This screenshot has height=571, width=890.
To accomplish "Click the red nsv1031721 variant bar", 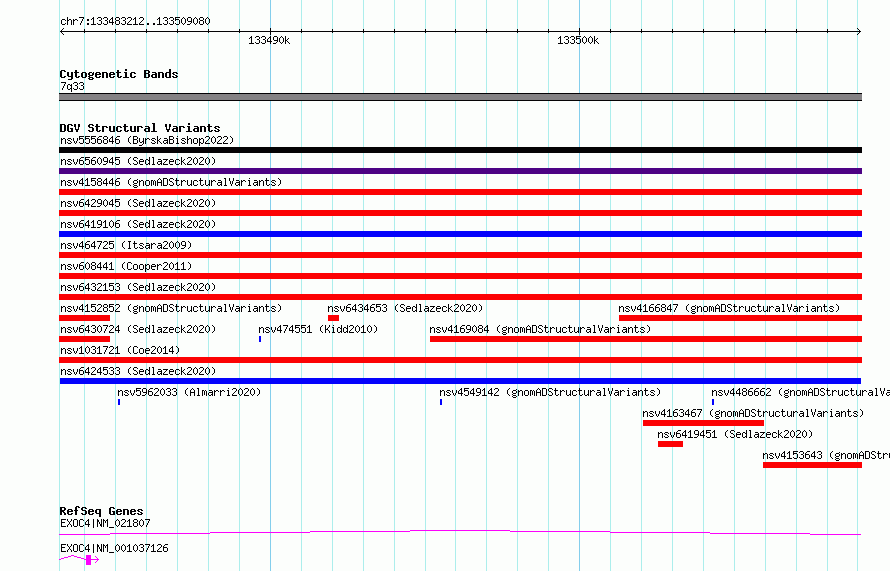I will click(x=460, y=360).
